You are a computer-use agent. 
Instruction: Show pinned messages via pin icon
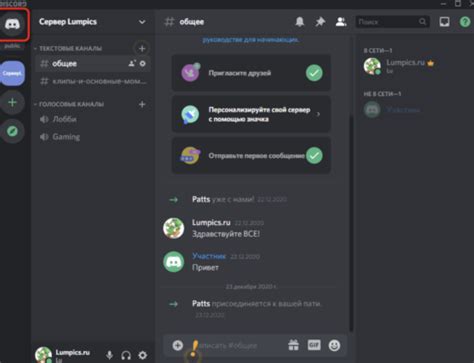point(320,22)
